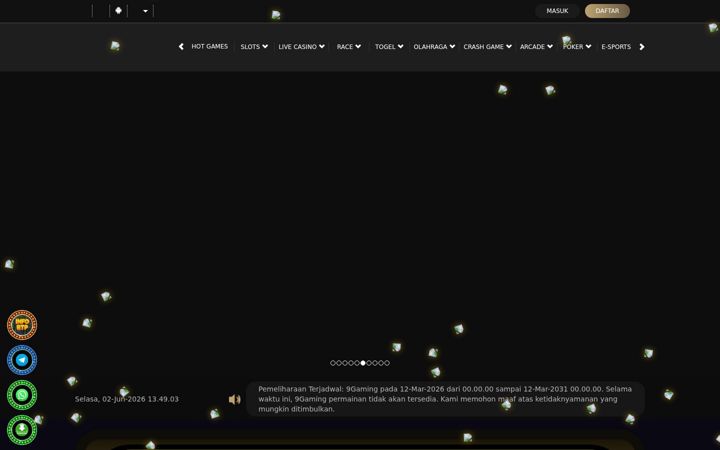The height and width of the screenshot is (450, 720).
Task: Tap the green download app icon
Action: (22, 430)
